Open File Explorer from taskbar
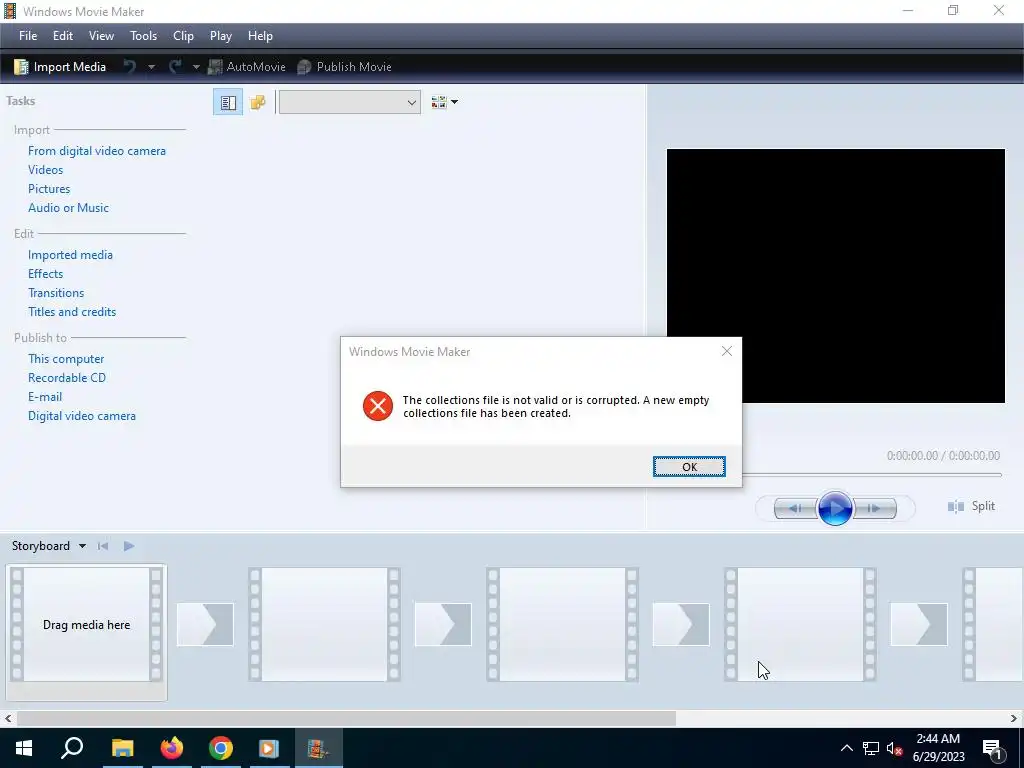The height and width of the screenshot is (768, 1024). click(122, 748)
